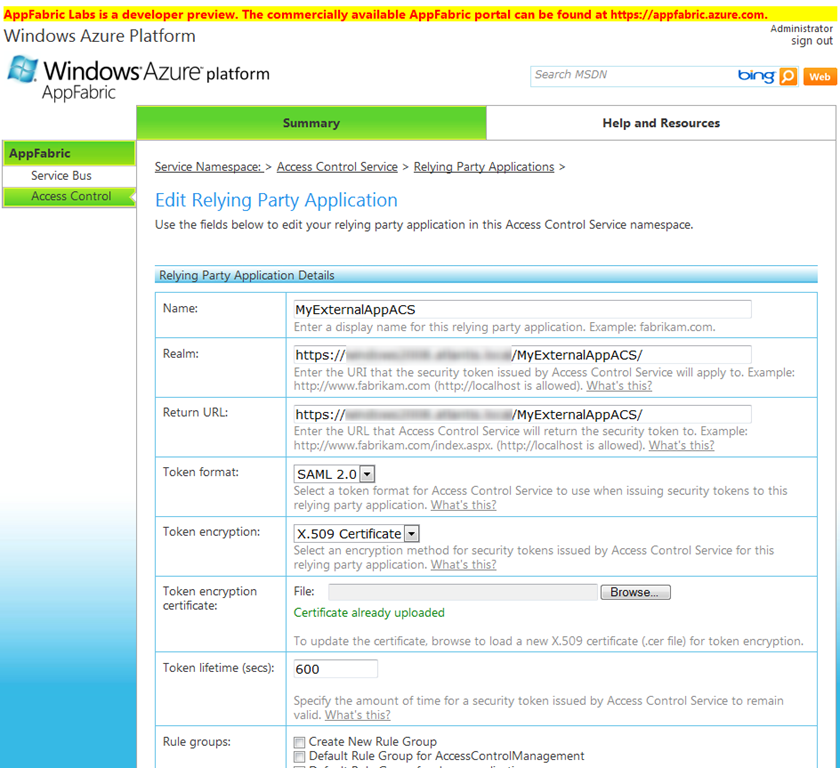Select the Summary tab
Viewport: 840px width, 768px height.
click(x=311, y=122)
